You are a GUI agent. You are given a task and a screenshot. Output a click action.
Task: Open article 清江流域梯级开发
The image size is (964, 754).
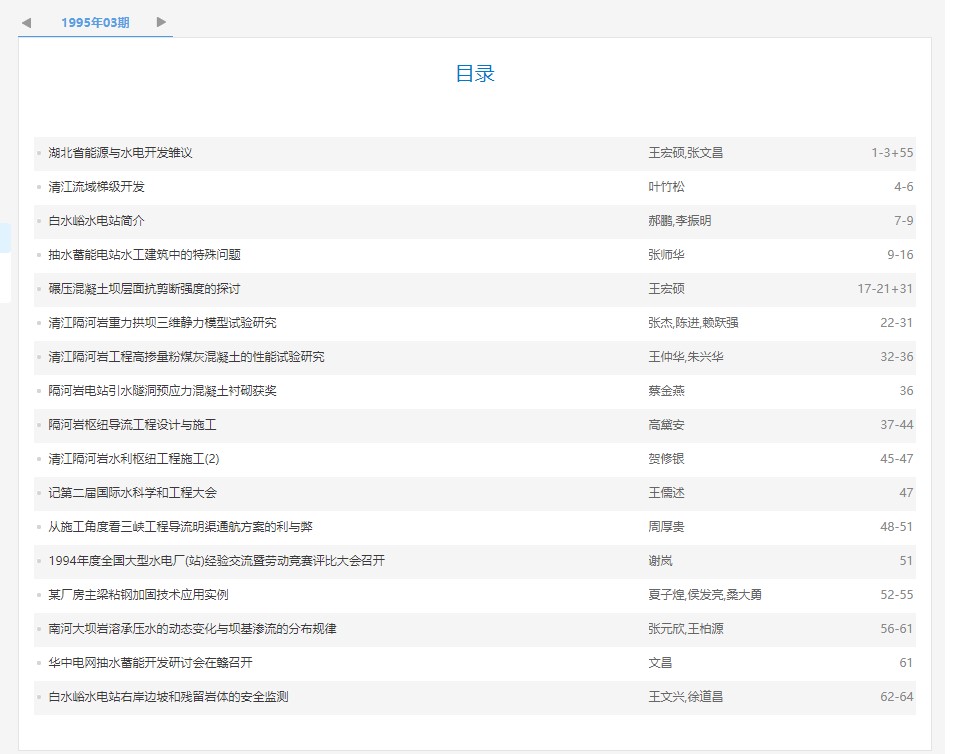point(97,187)
